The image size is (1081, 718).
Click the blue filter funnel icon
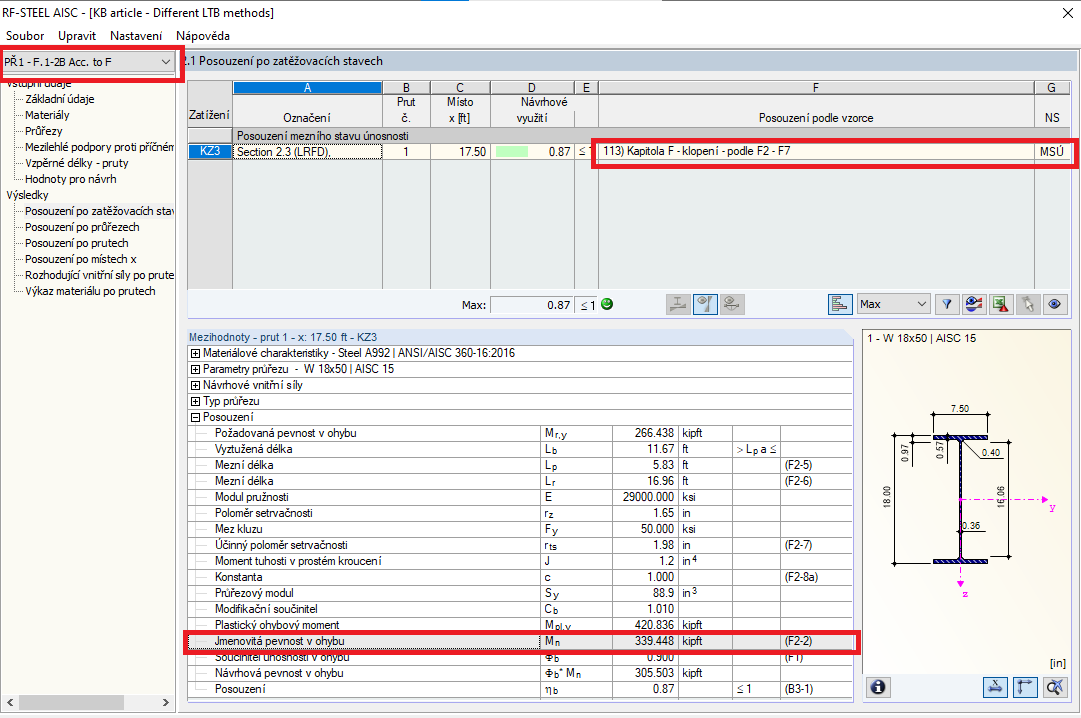coord(947,304)
